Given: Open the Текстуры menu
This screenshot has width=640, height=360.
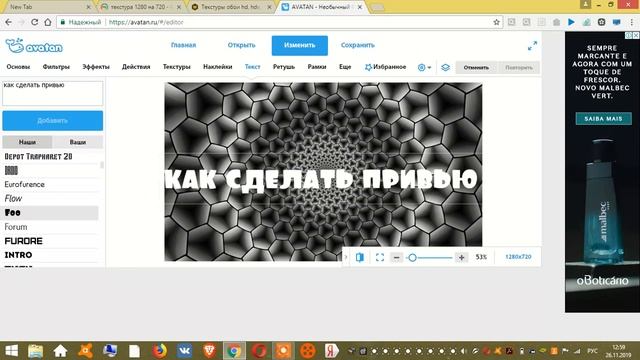Looking at the screenshot, I should coord(177,67).
